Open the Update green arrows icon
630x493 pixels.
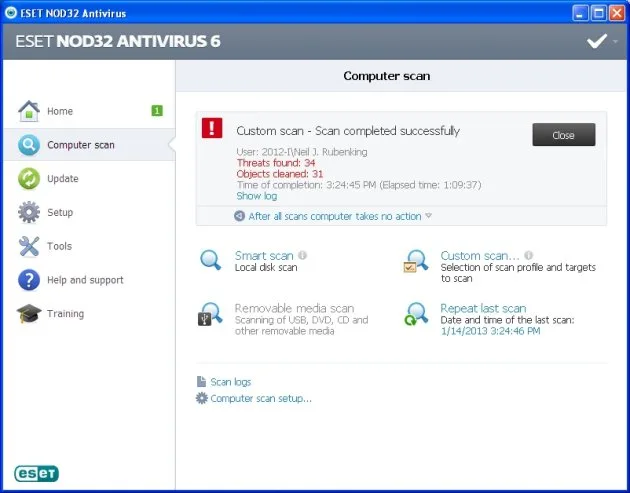coord(29,179)
